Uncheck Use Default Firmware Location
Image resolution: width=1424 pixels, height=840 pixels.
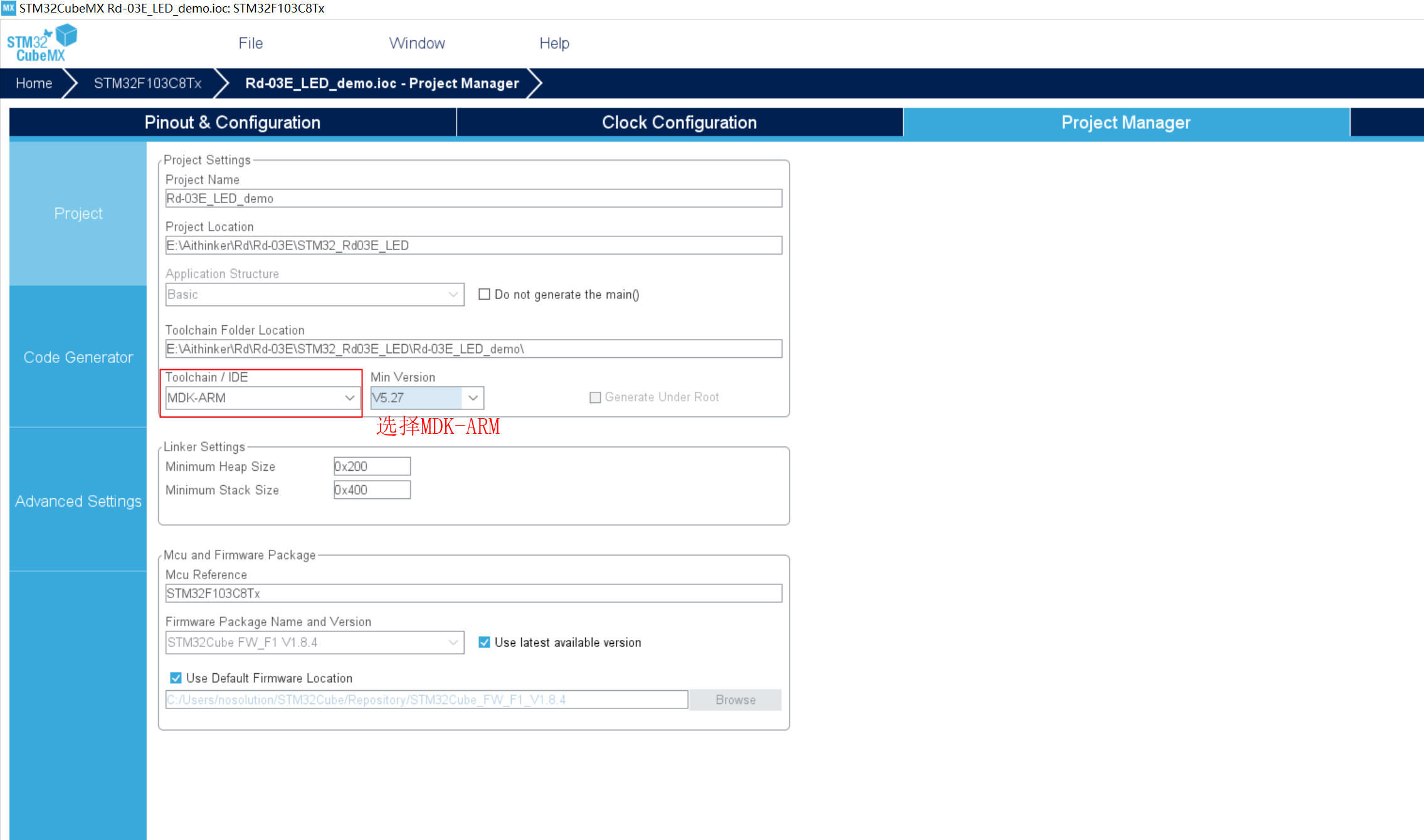coord(176,678)
